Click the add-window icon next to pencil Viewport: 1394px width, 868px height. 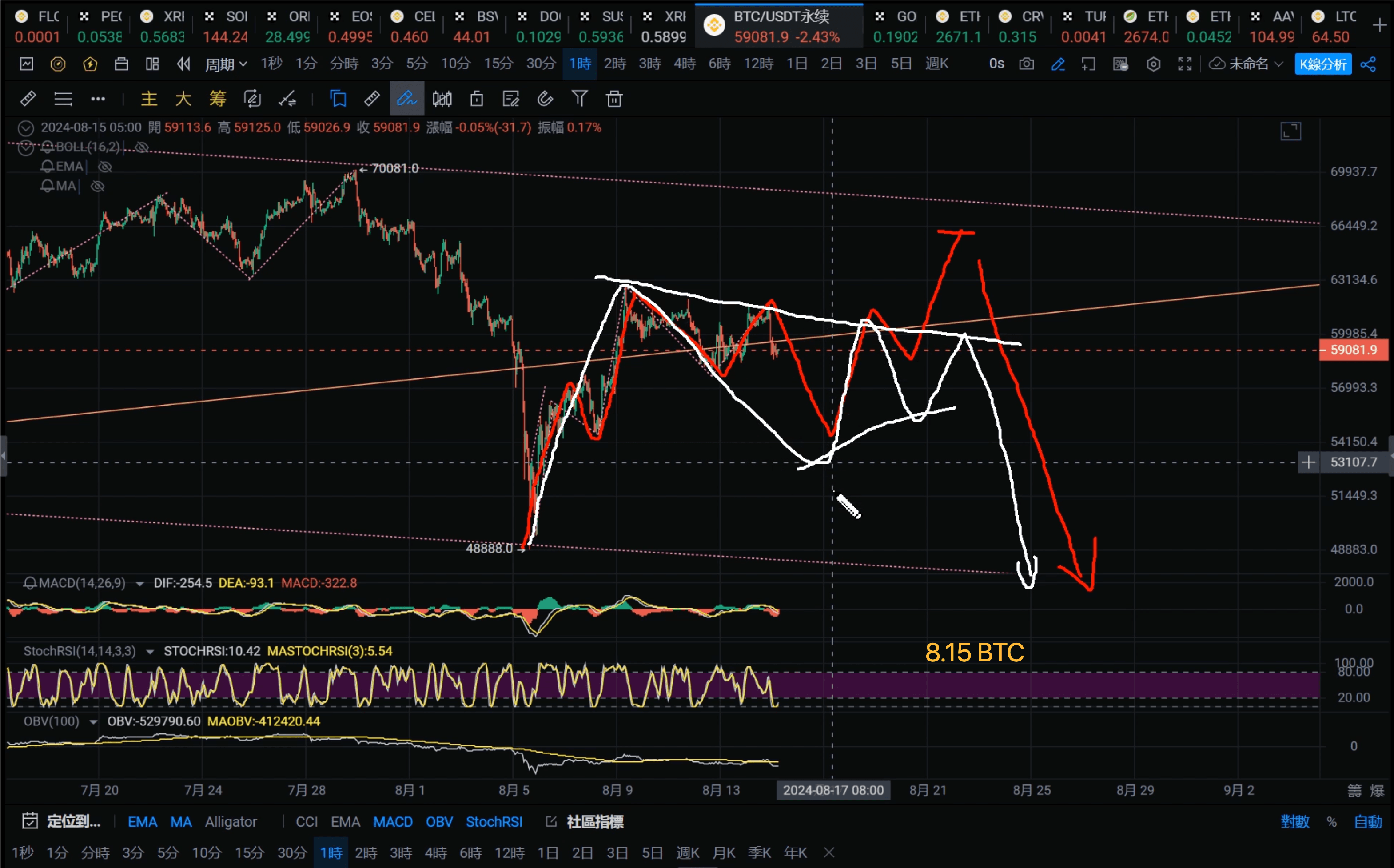tap(1088, 64)
